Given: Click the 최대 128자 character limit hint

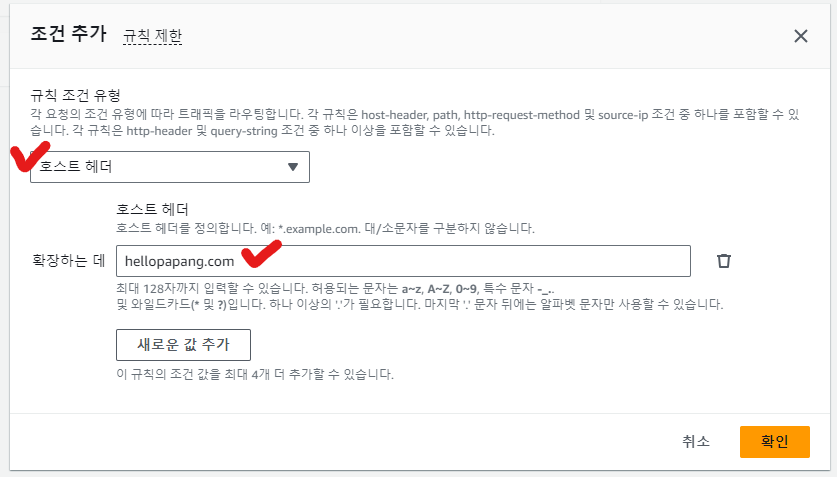Looking at the screenshot, I should (400, 288).
